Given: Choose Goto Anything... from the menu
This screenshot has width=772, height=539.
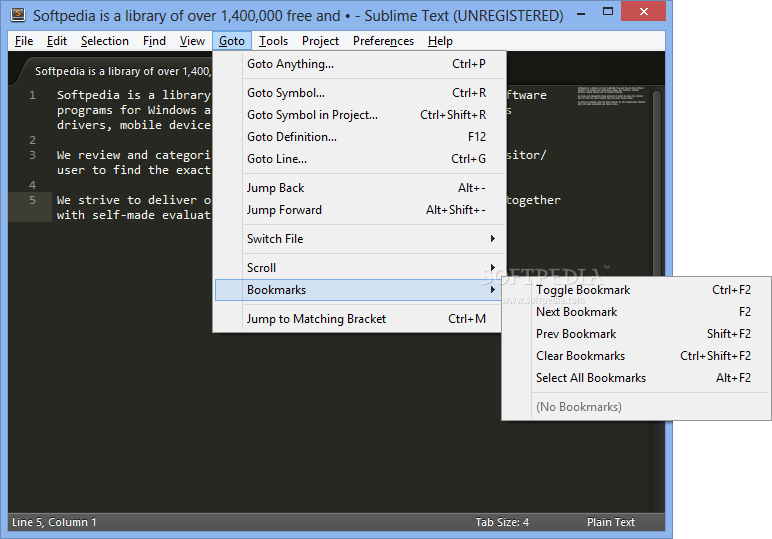Looking at the screenshot, I should (x=359, y=64).
